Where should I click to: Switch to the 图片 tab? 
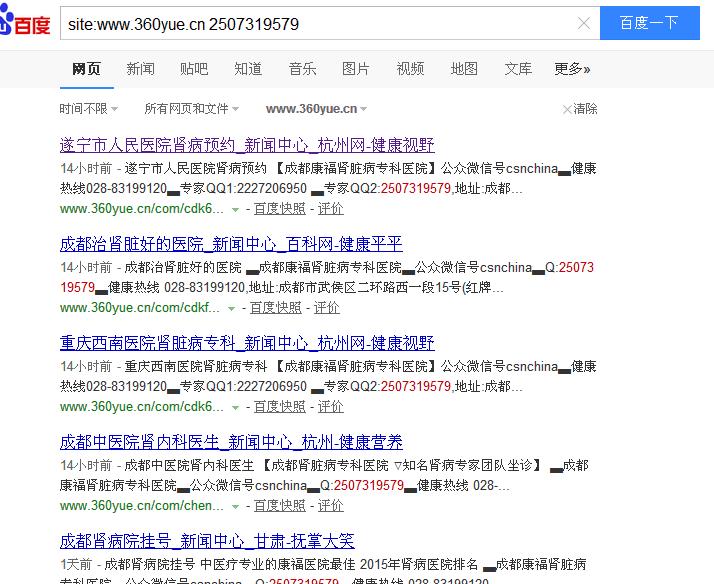[x=356, y=69]
